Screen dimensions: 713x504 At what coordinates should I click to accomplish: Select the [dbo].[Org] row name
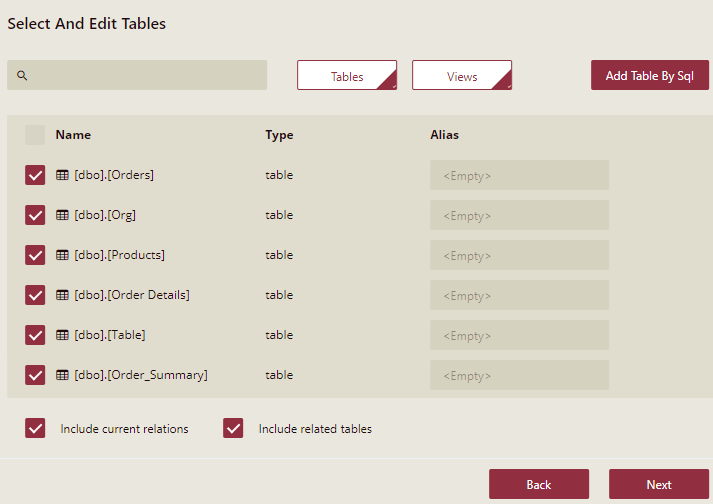pos(105,215)
